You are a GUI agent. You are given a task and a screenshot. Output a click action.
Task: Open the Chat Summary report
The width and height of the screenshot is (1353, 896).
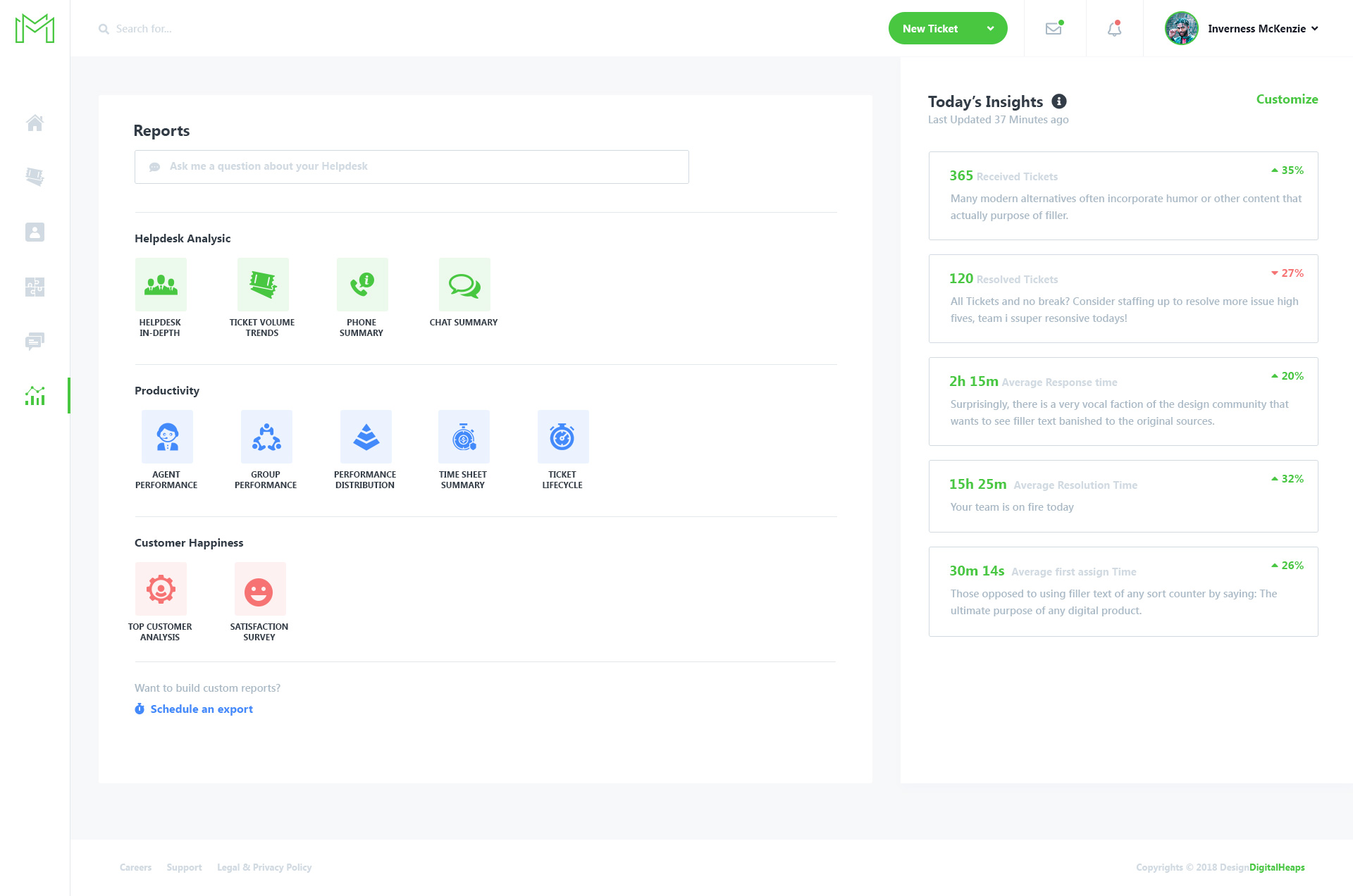[464, 285]
